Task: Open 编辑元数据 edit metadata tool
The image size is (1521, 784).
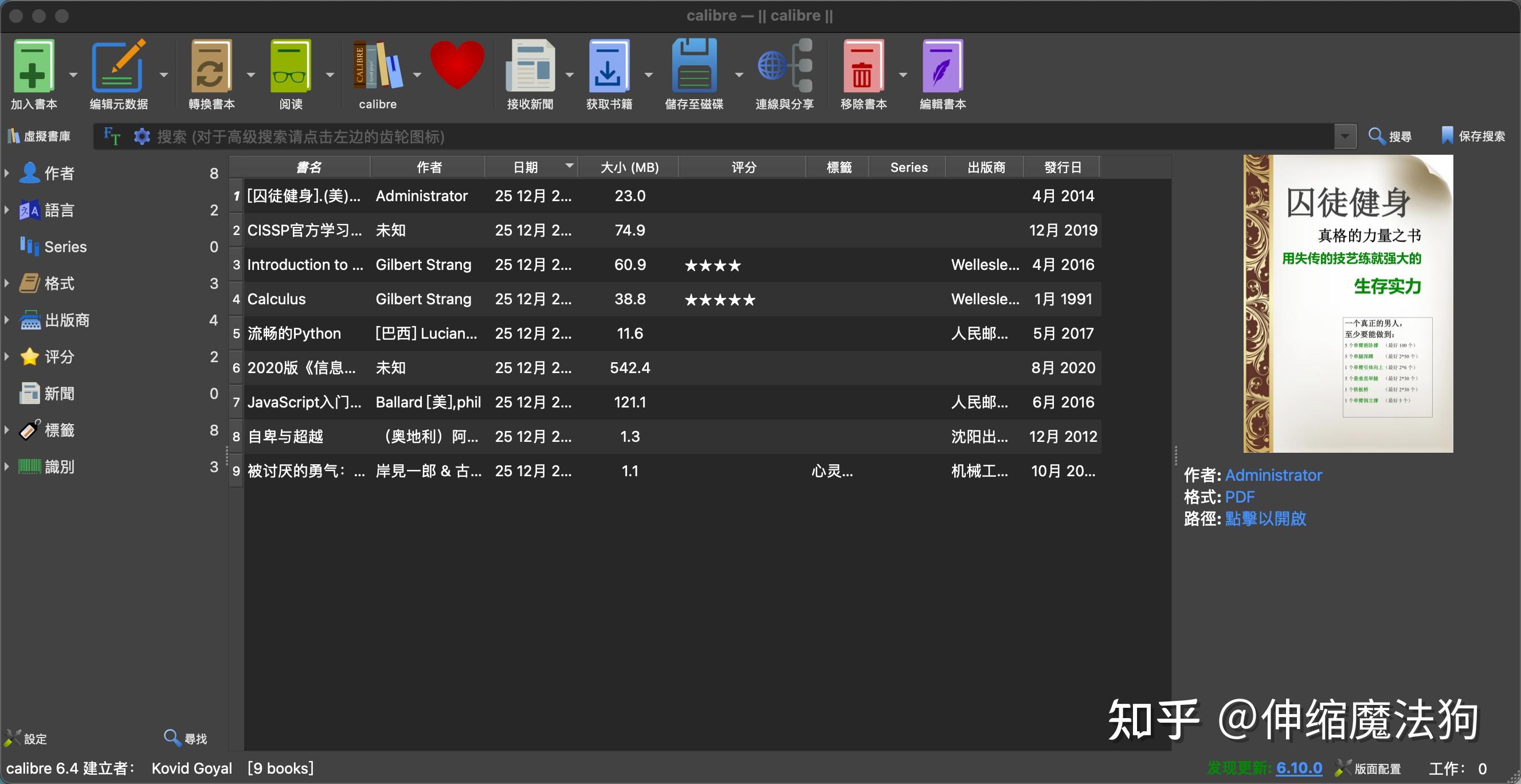Action: [119, 66]
